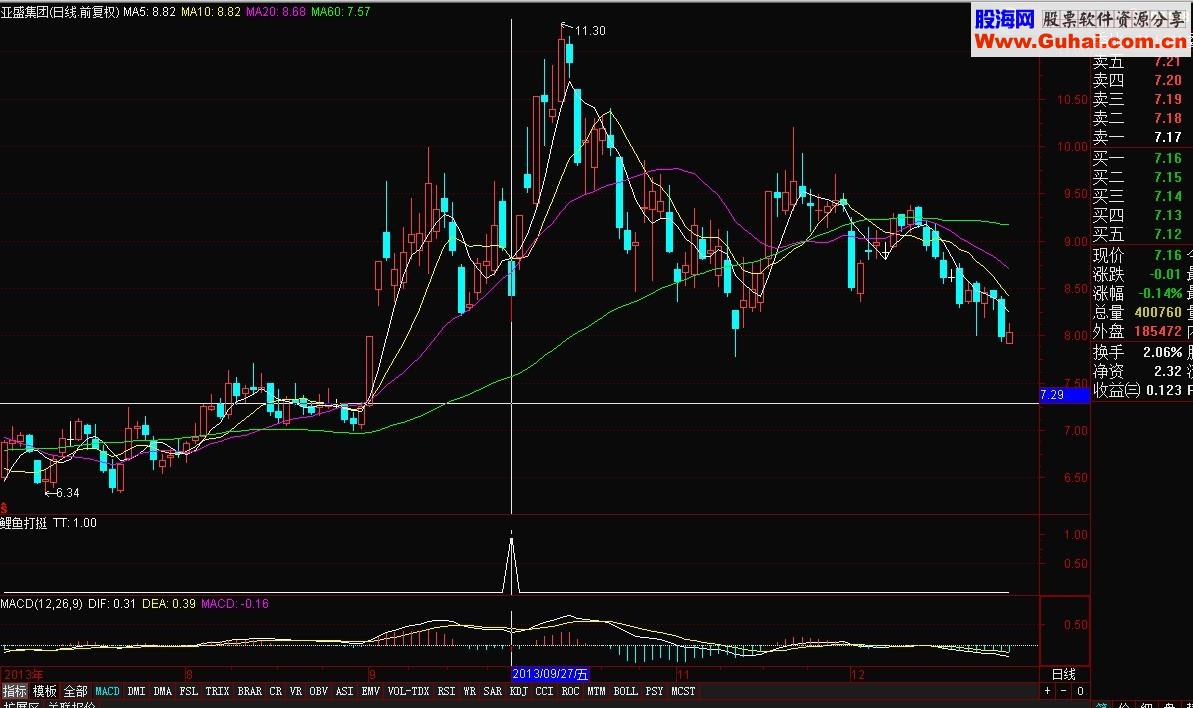This screenshot has height=708, width=1193.
Task: Zoom in with the plus button
Action: coord(1048,691)
